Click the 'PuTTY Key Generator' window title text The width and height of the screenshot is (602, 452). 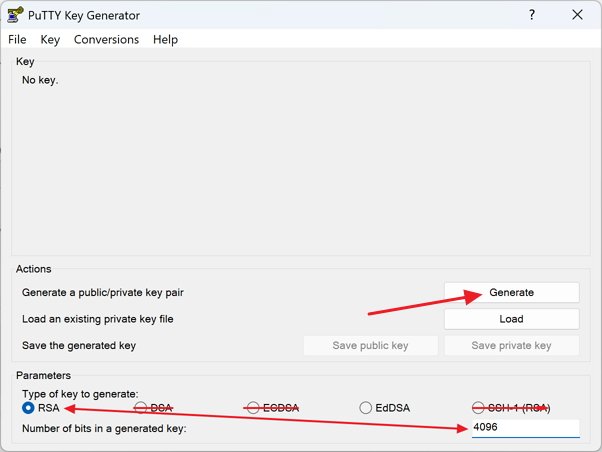point(84,15)
